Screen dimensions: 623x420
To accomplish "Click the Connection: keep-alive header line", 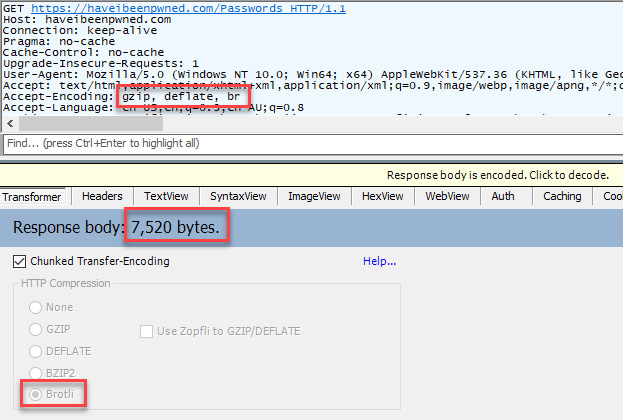I will click(x=80, y=31).
